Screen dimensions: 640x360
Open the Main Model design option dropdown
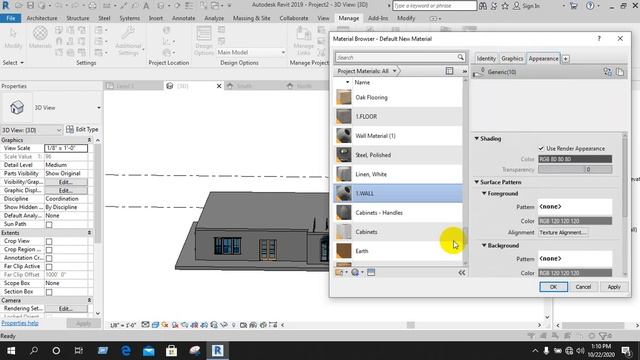[x=251, y=52]
